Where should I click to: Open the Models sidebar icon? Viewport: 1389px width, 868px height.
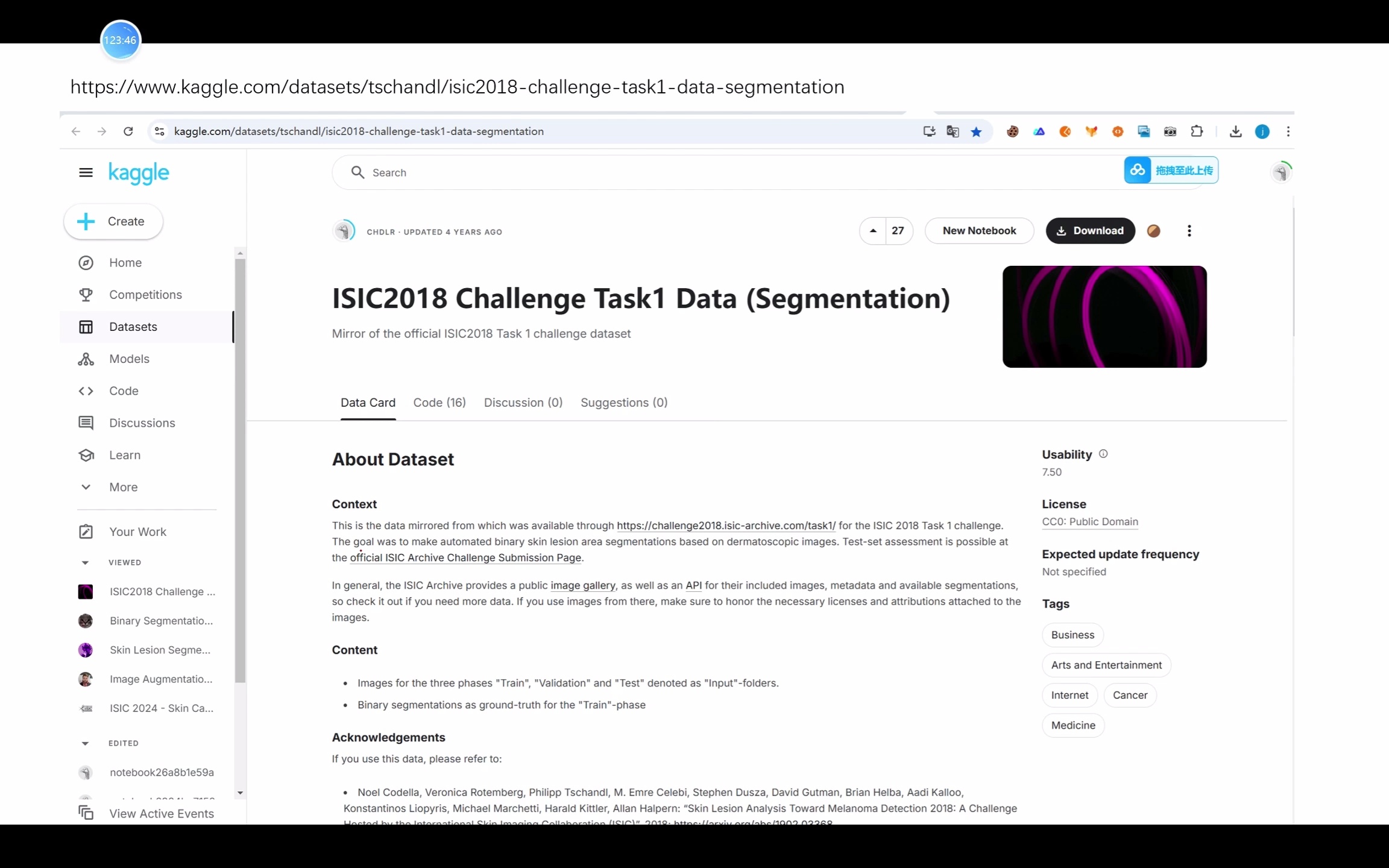(86, 359)
